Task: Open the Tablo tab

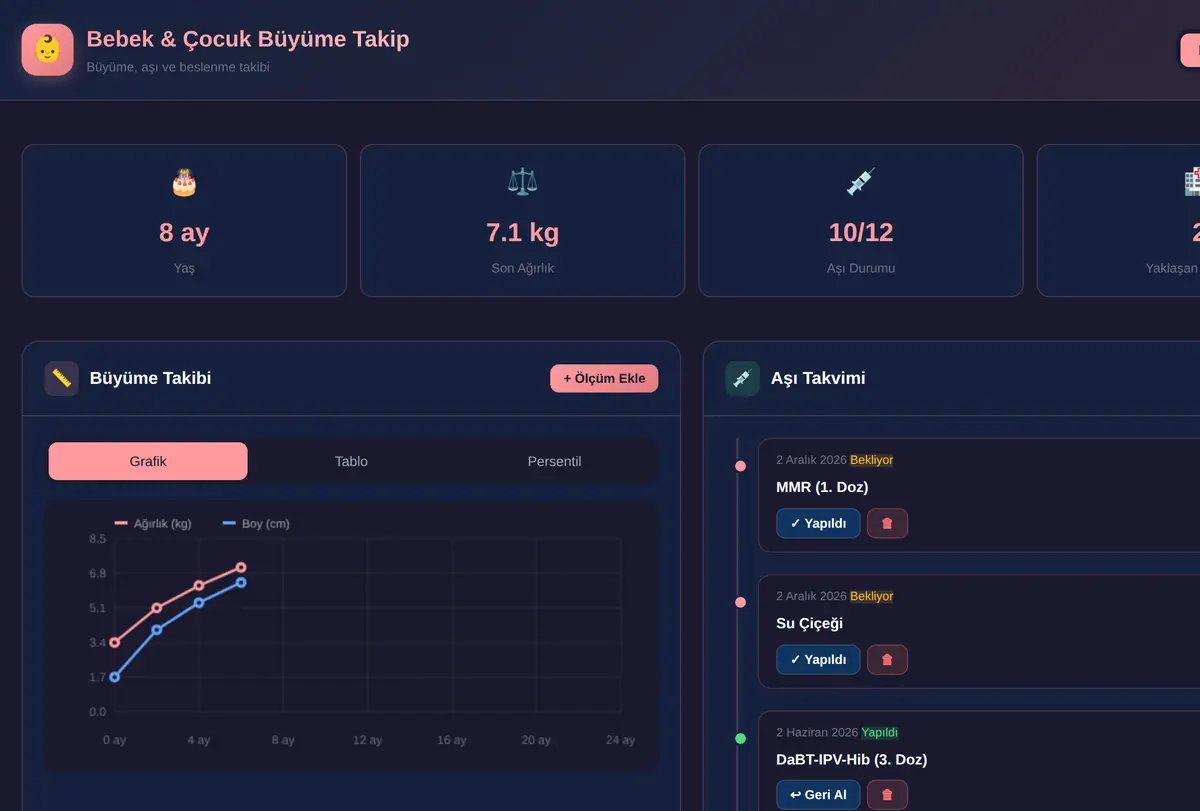Action: click(351, 461)
